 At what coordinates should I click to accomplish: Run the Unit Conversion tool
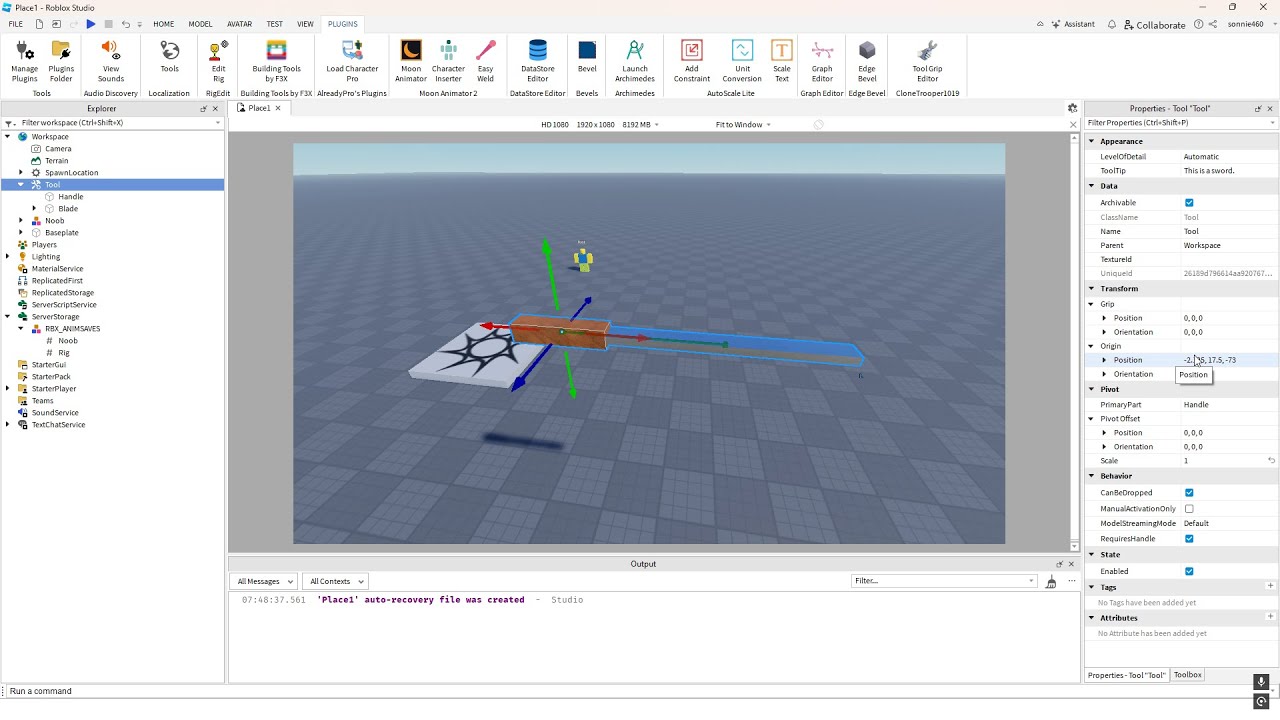tap(742, 62)
